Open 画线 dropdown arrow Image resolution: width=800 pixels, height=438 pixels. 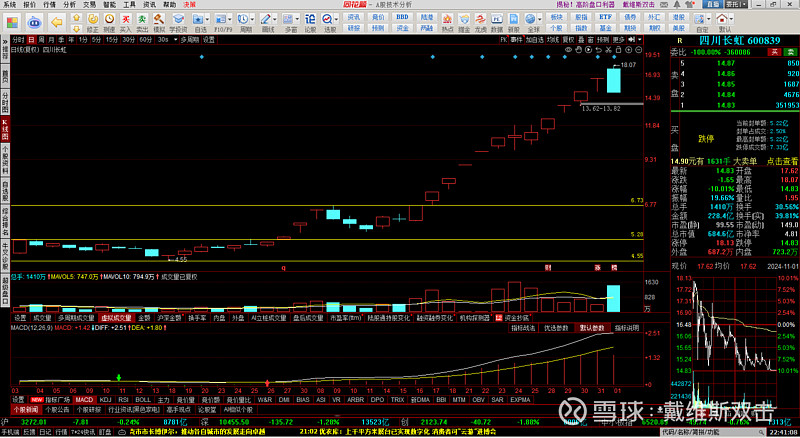tap(274, 19)
